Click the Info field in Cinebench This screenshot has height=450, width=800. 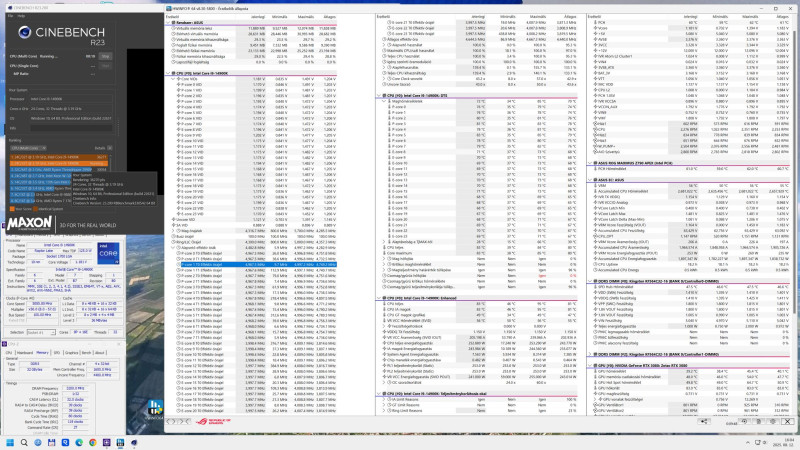pos(71,128)
